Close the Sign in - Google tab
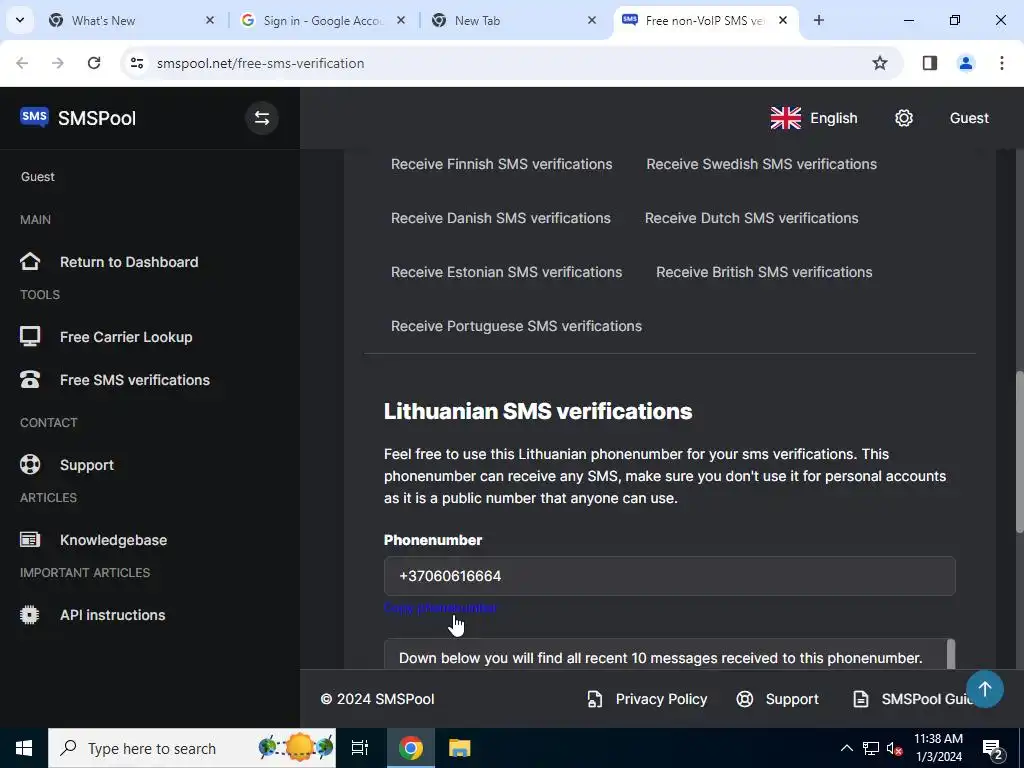The width and height of the screenshot is (1024, 768). 401,20
